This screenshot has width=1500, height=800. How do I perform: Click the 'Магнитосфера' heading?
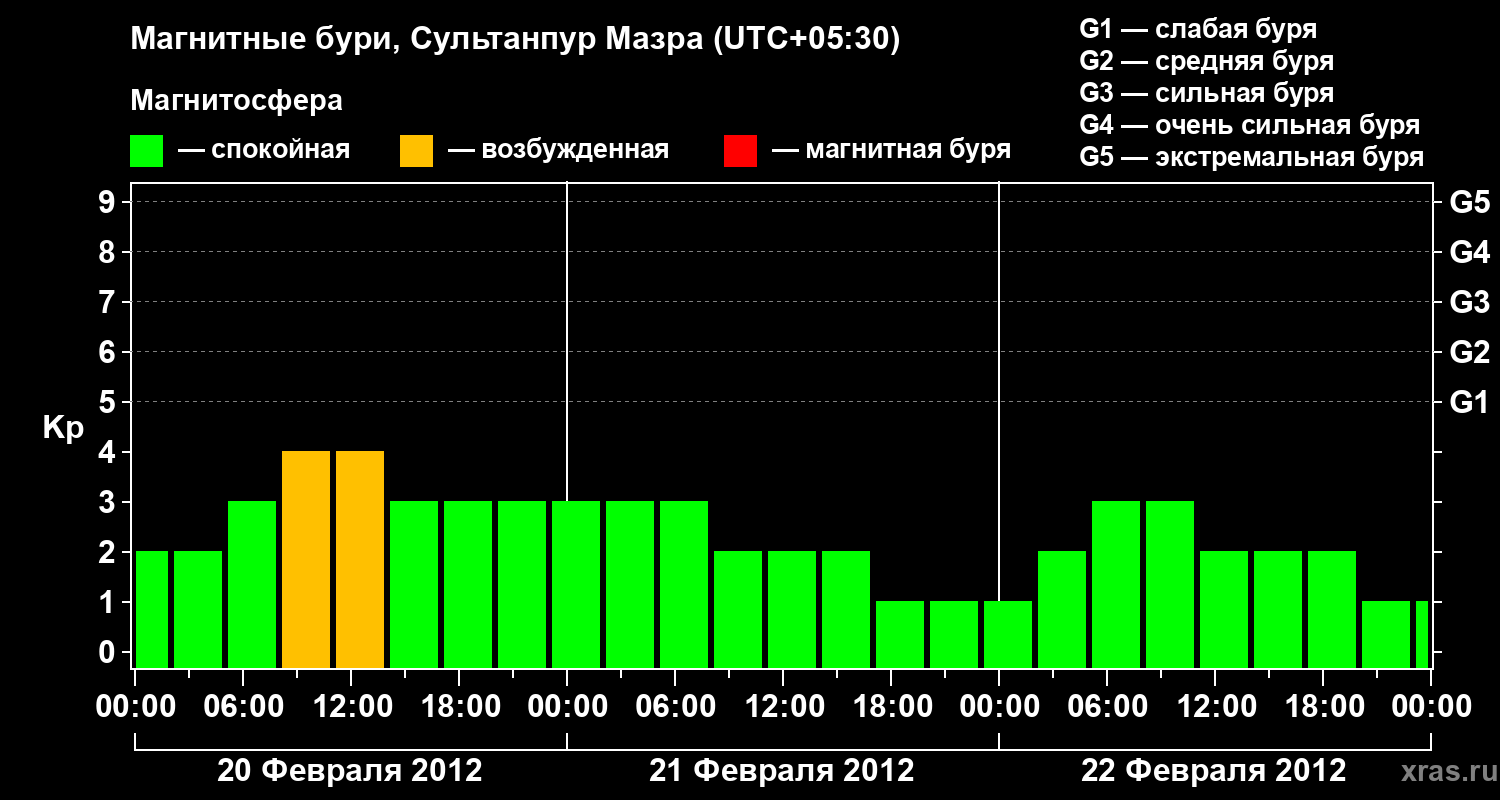(x=236, y=101)
